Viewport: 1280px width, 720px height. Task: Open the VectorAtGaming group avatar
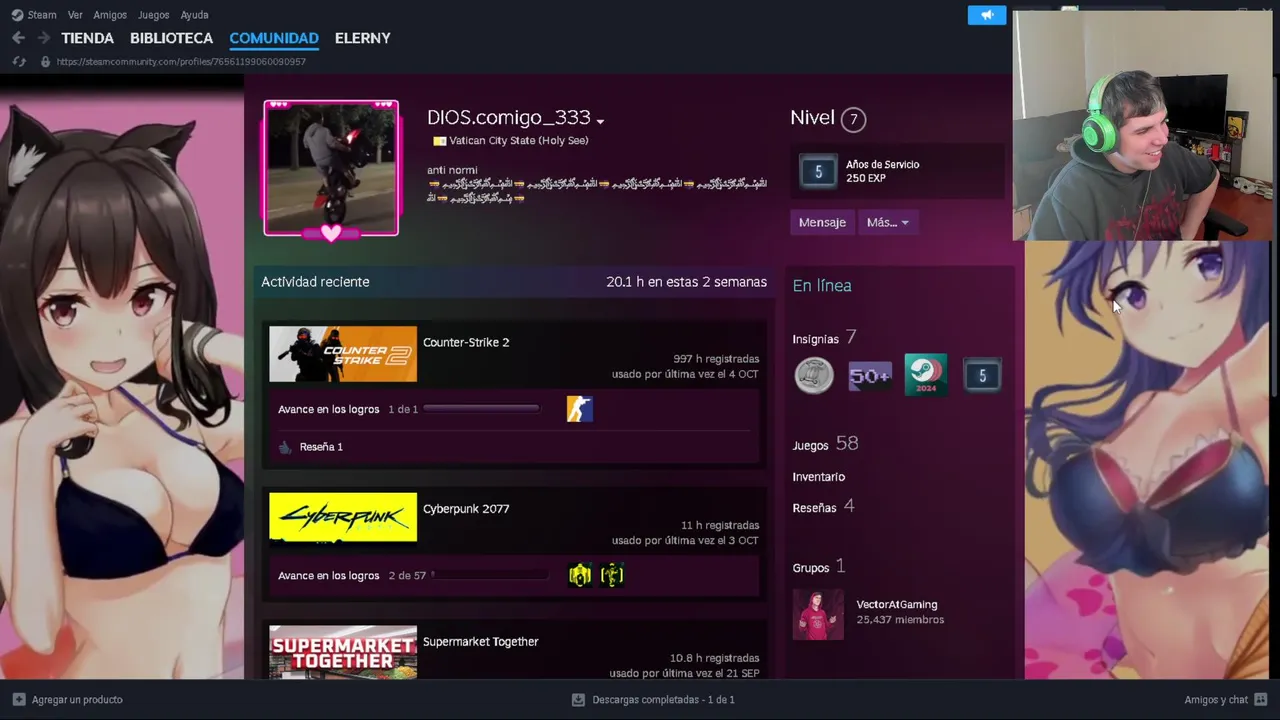[818, 614]
